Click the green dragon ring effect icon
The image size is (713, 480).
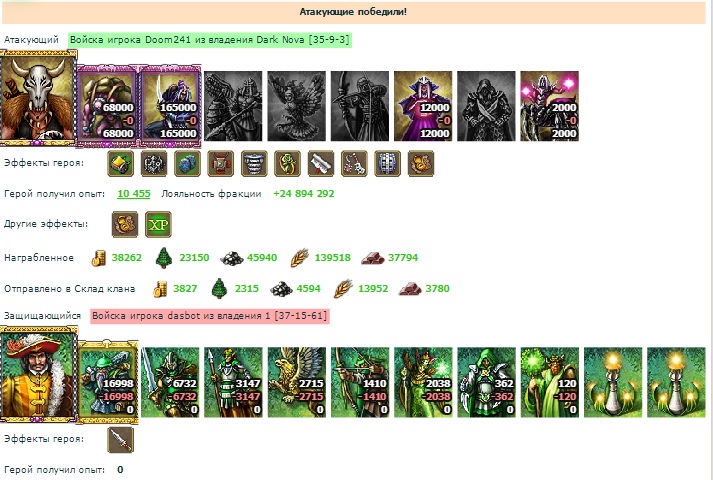point(287,163)
